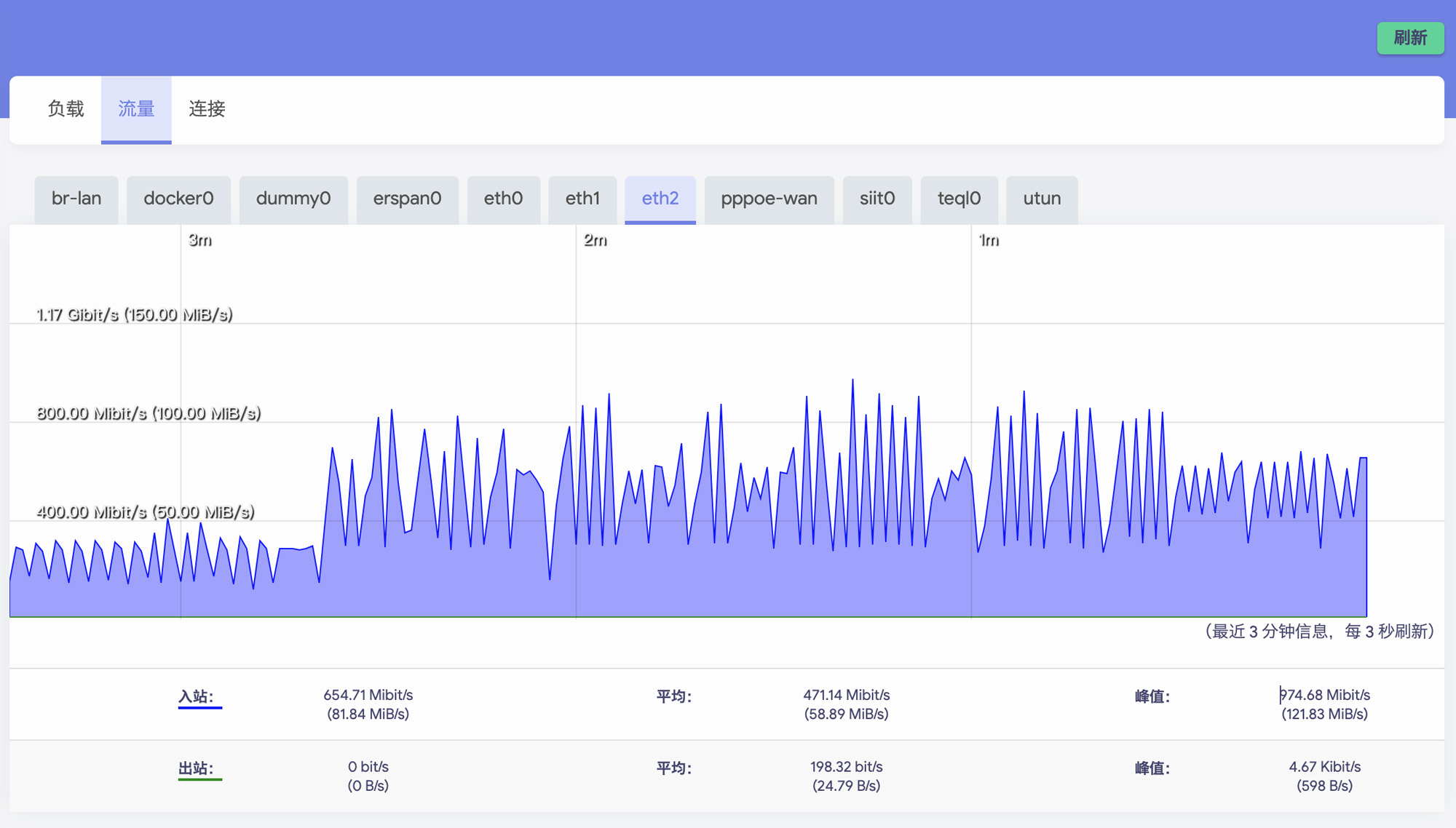This screenshot has height=828, width=1456.
Task: Switch to docker0 interface tab
Action: (178, 199)
